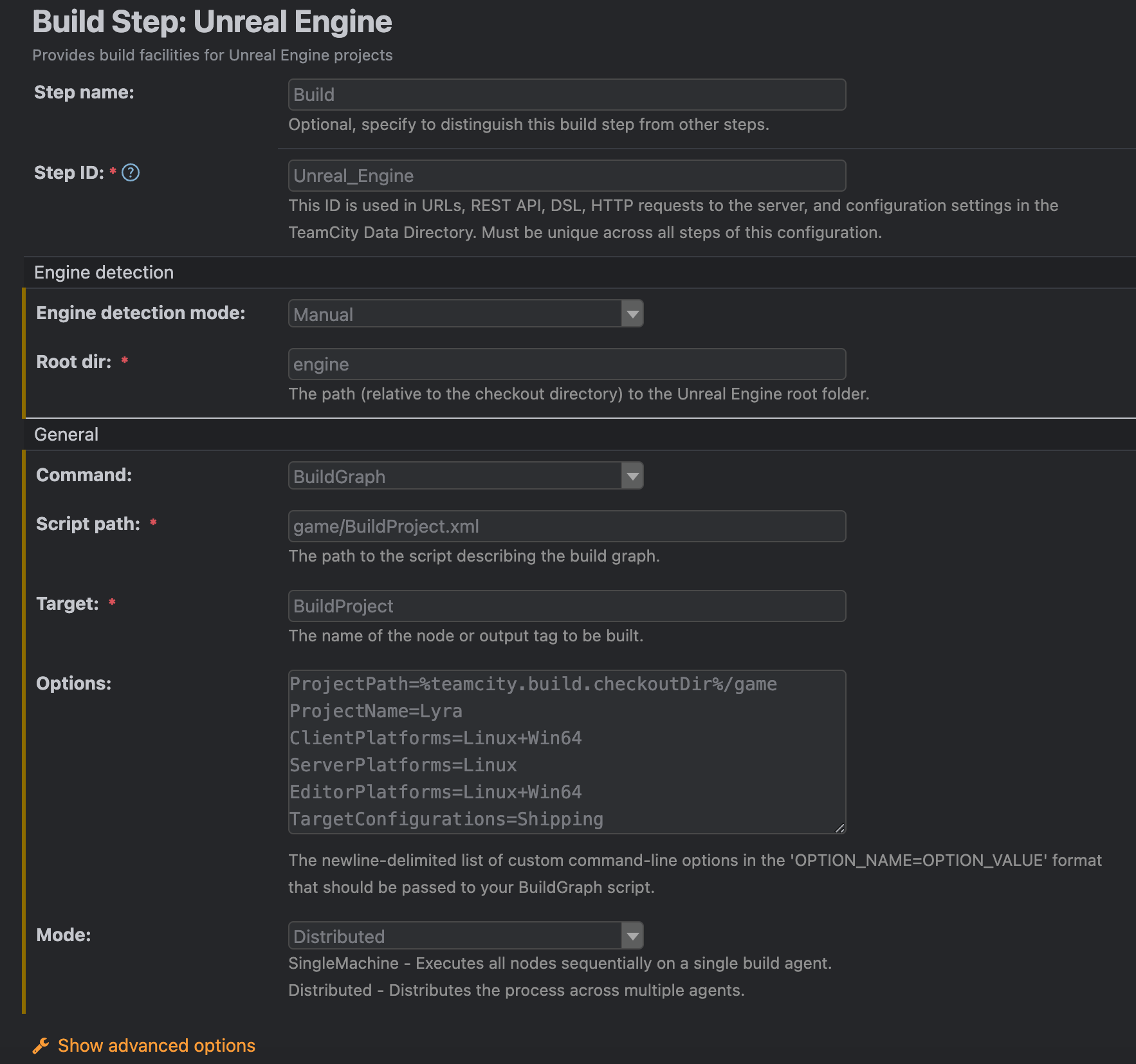
Task: Open the Mode dropdown showing Distributed
Action: point(466,936)
